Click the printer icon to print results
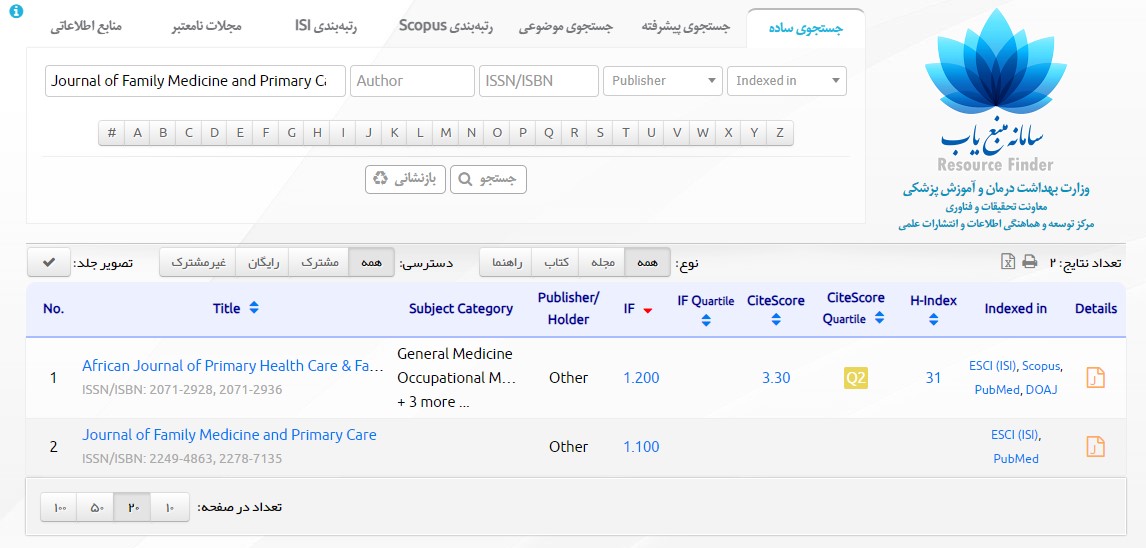This screenshot has width=1146, height=548. (1029, 262)
